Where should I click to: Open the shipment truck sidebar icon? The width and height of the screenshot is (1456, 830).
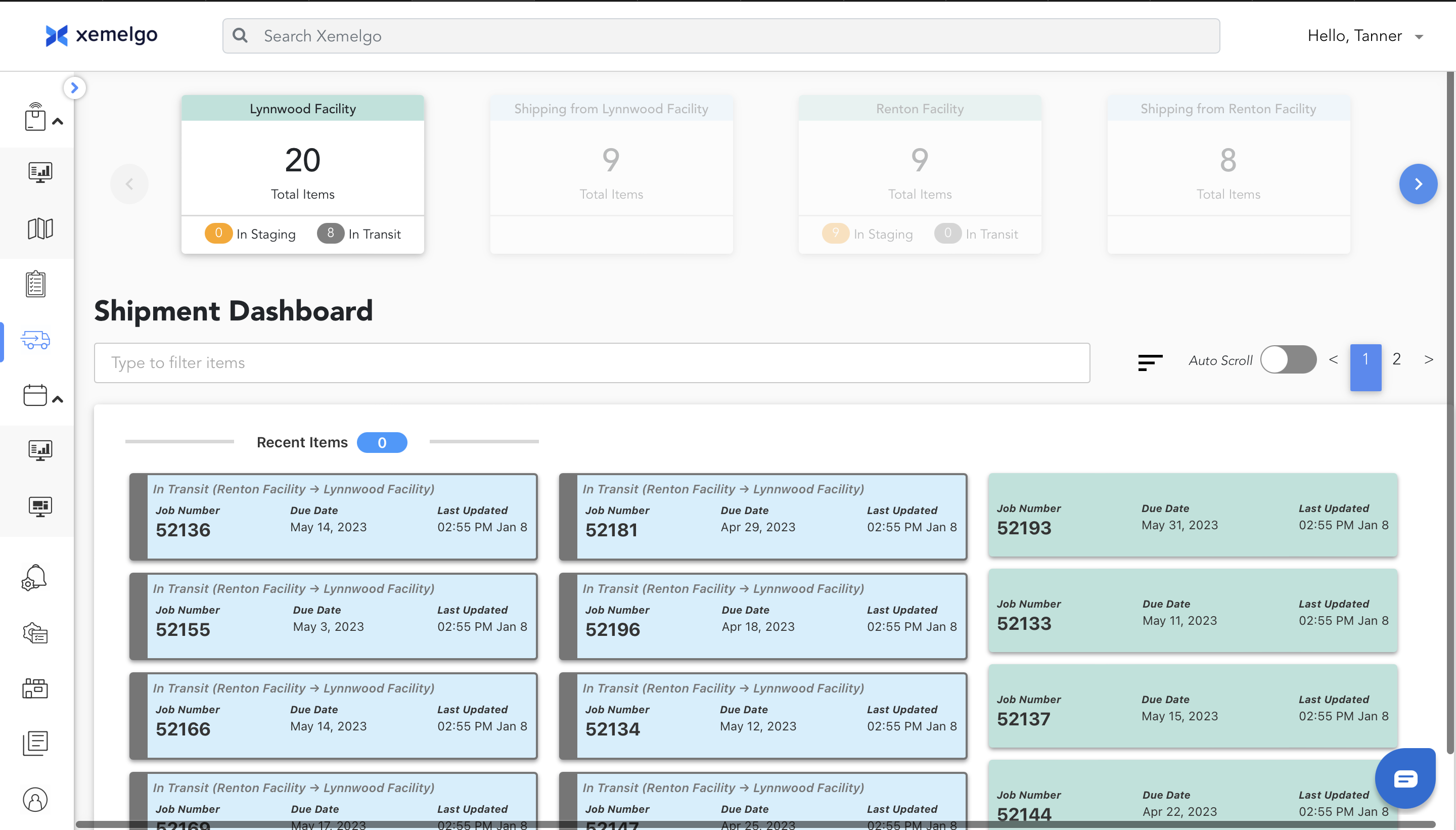pos(35,340)
